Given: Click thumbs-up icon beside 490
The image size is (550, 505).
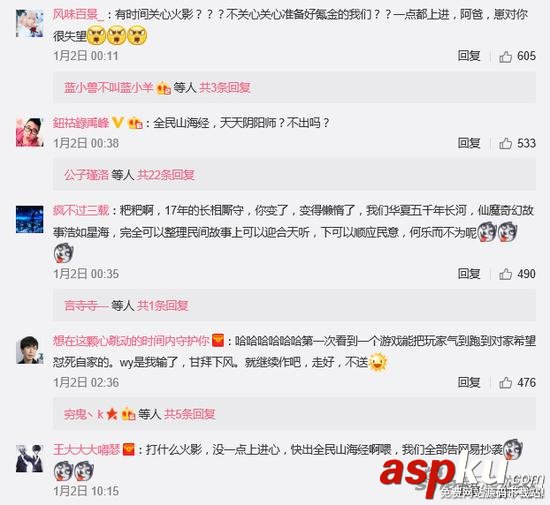Looking at the screenshot, I should coord(505,274).
